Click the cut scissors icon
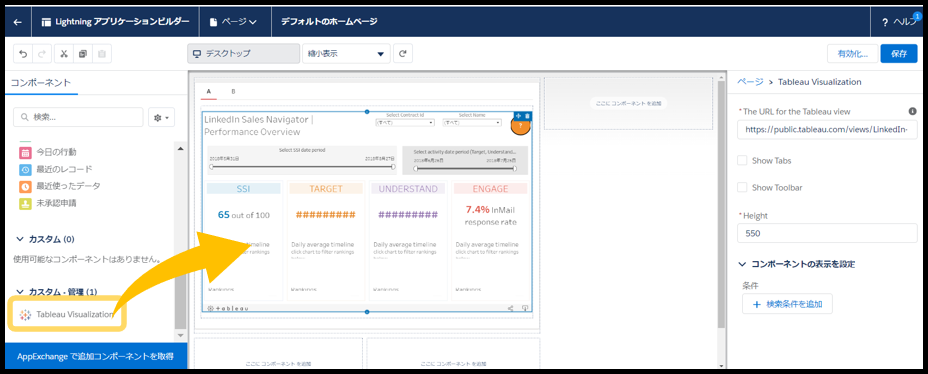 pyautogui.click(x=64, y=54)
